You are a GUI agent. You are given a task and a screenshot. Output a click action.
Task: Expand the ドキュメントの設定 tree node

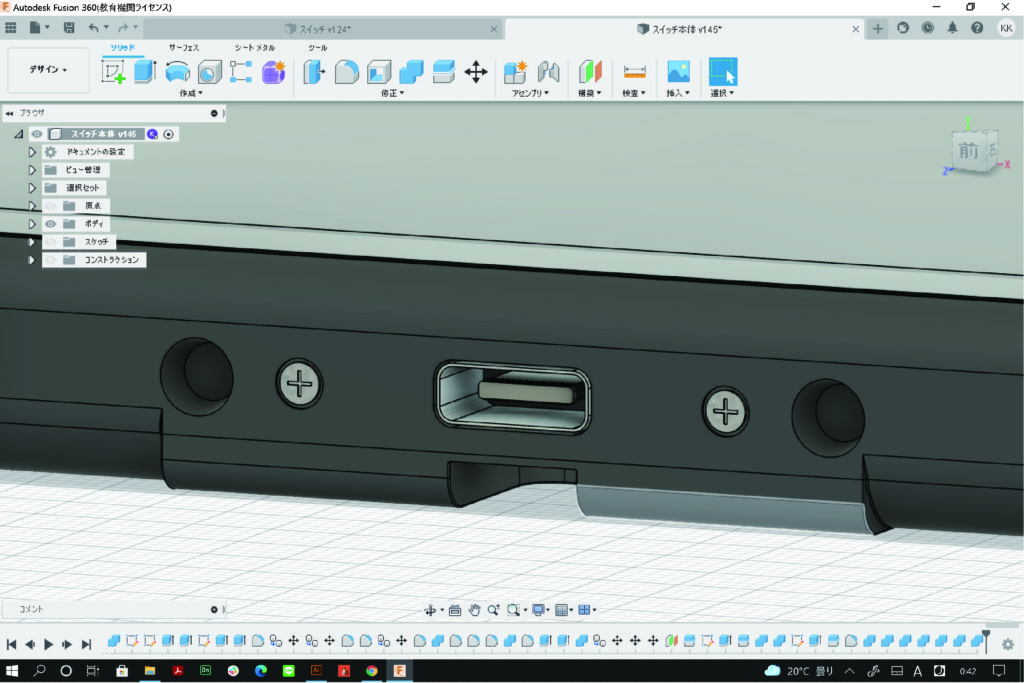point(32,152)
